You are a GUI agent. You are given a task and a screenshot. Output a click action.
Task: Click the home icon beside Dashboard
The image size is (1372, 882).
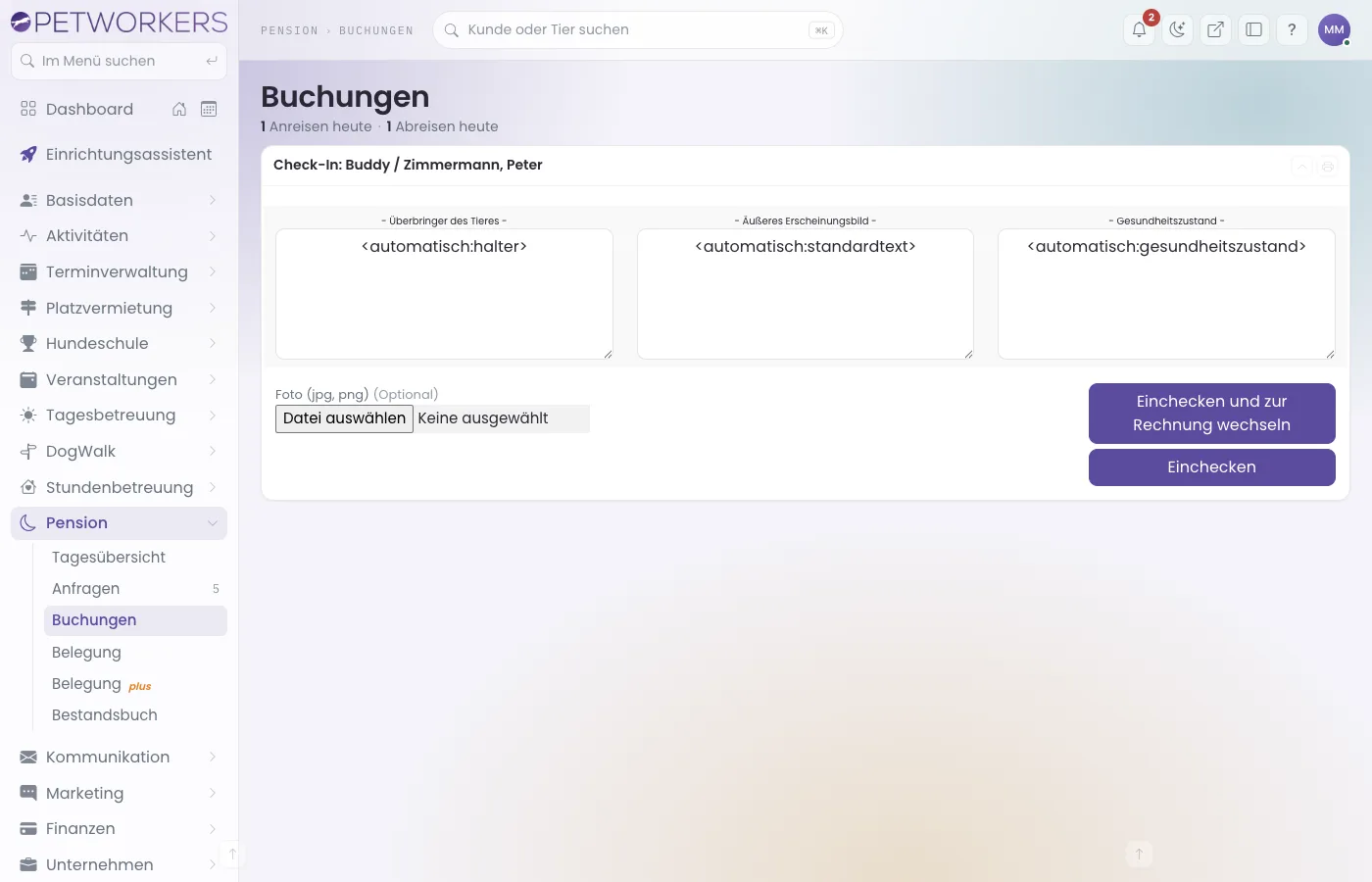point(179,109)
